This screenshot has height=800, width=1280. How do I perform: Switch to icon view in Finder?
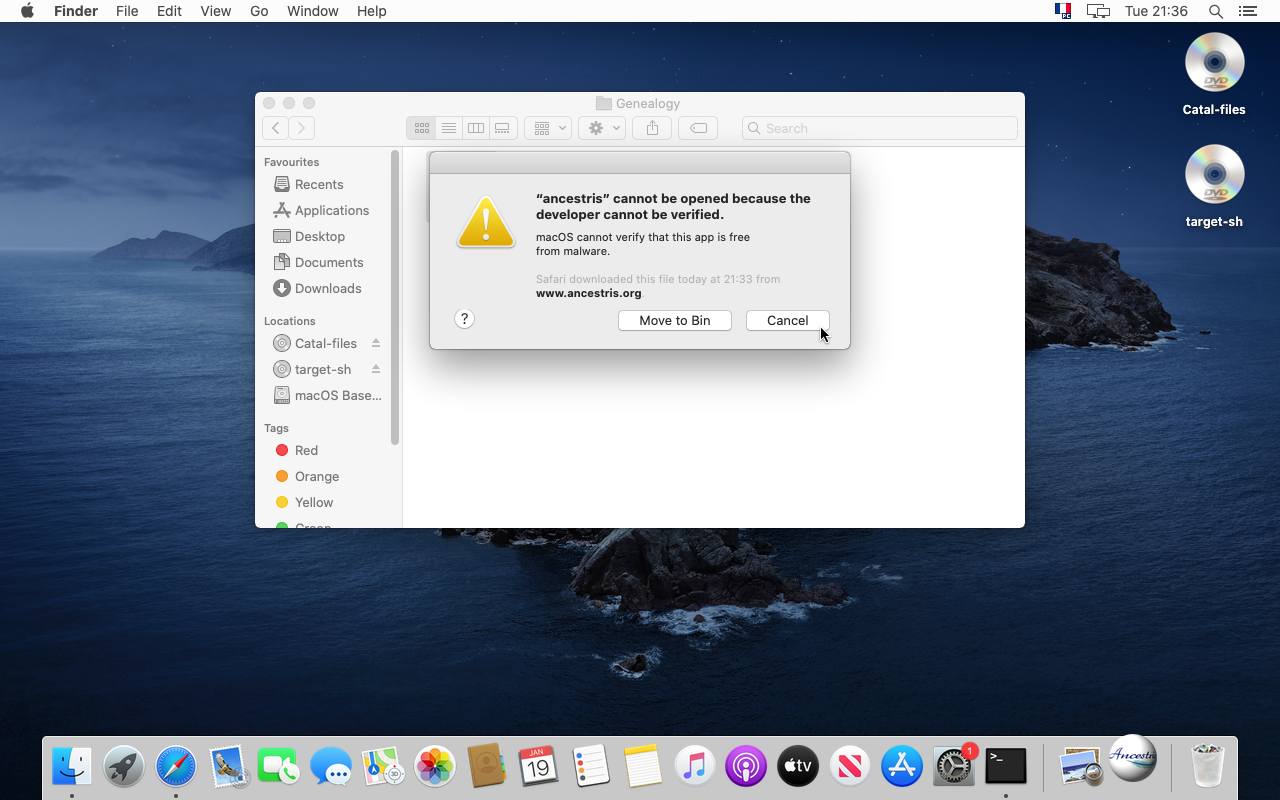point(421,128)
